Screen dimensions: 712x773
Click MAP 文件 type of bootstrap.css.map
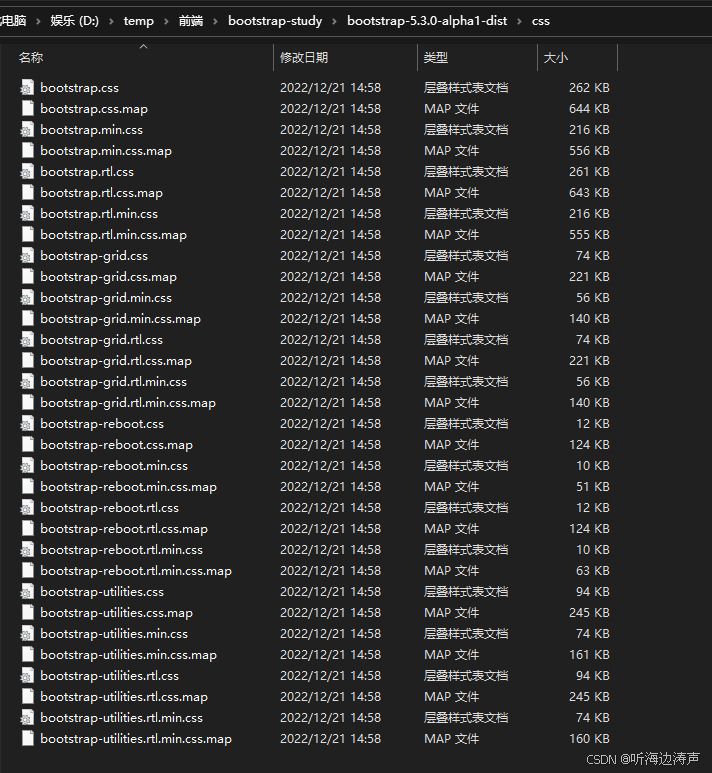coord(452,108)
